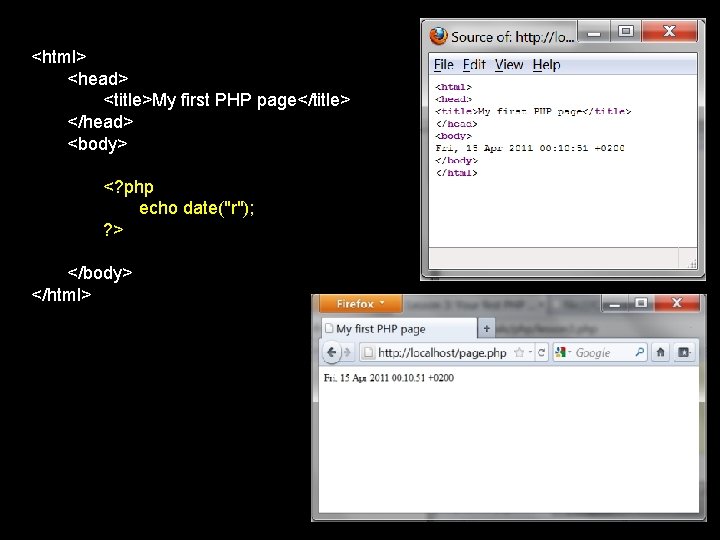Open the Bookmarks toolbar icon
Viewport: 720px width, 540px height.
pos(684,352)
